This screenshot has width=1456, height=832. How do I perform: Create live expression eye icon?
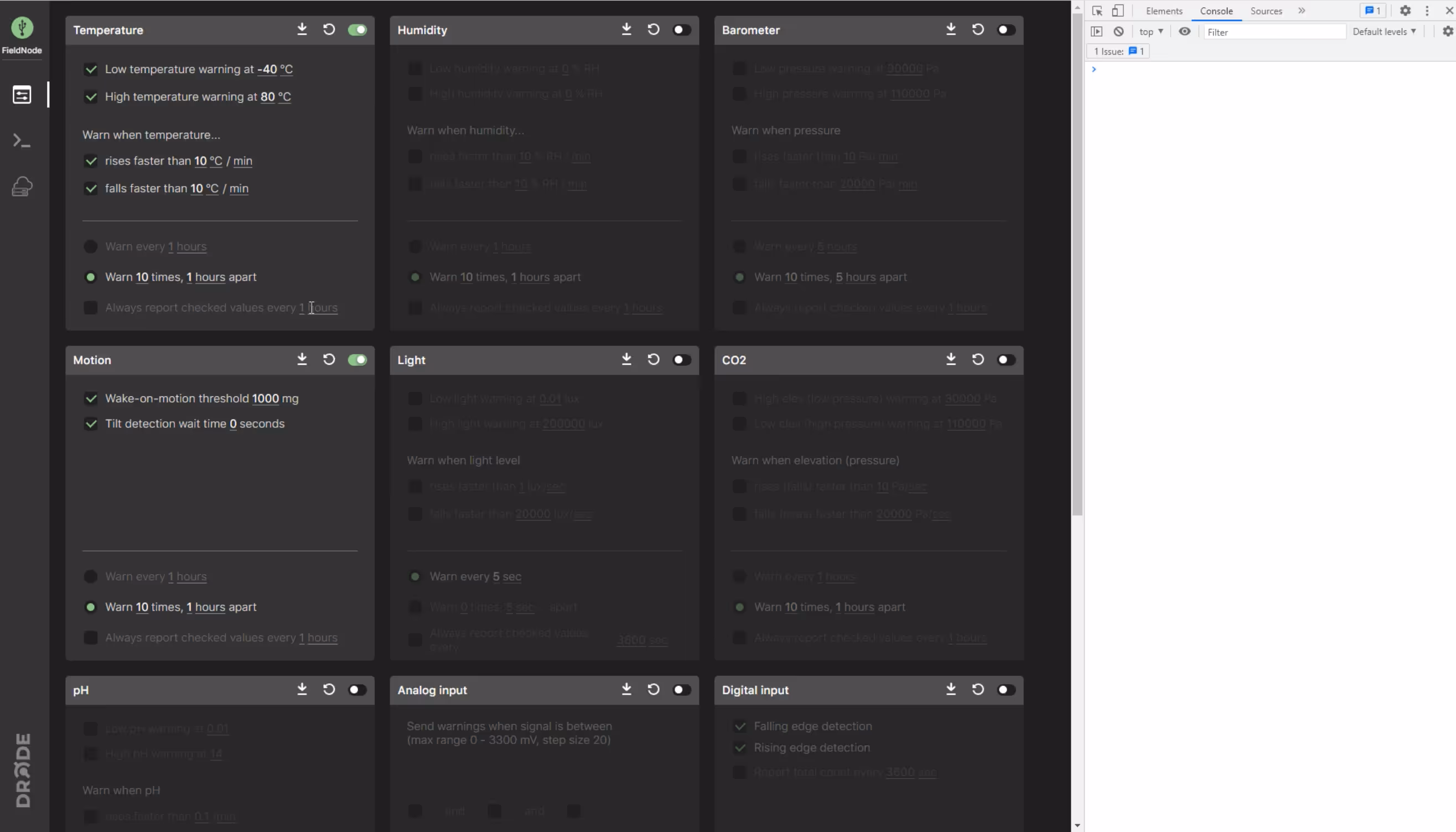click(x=1185, y=32)
